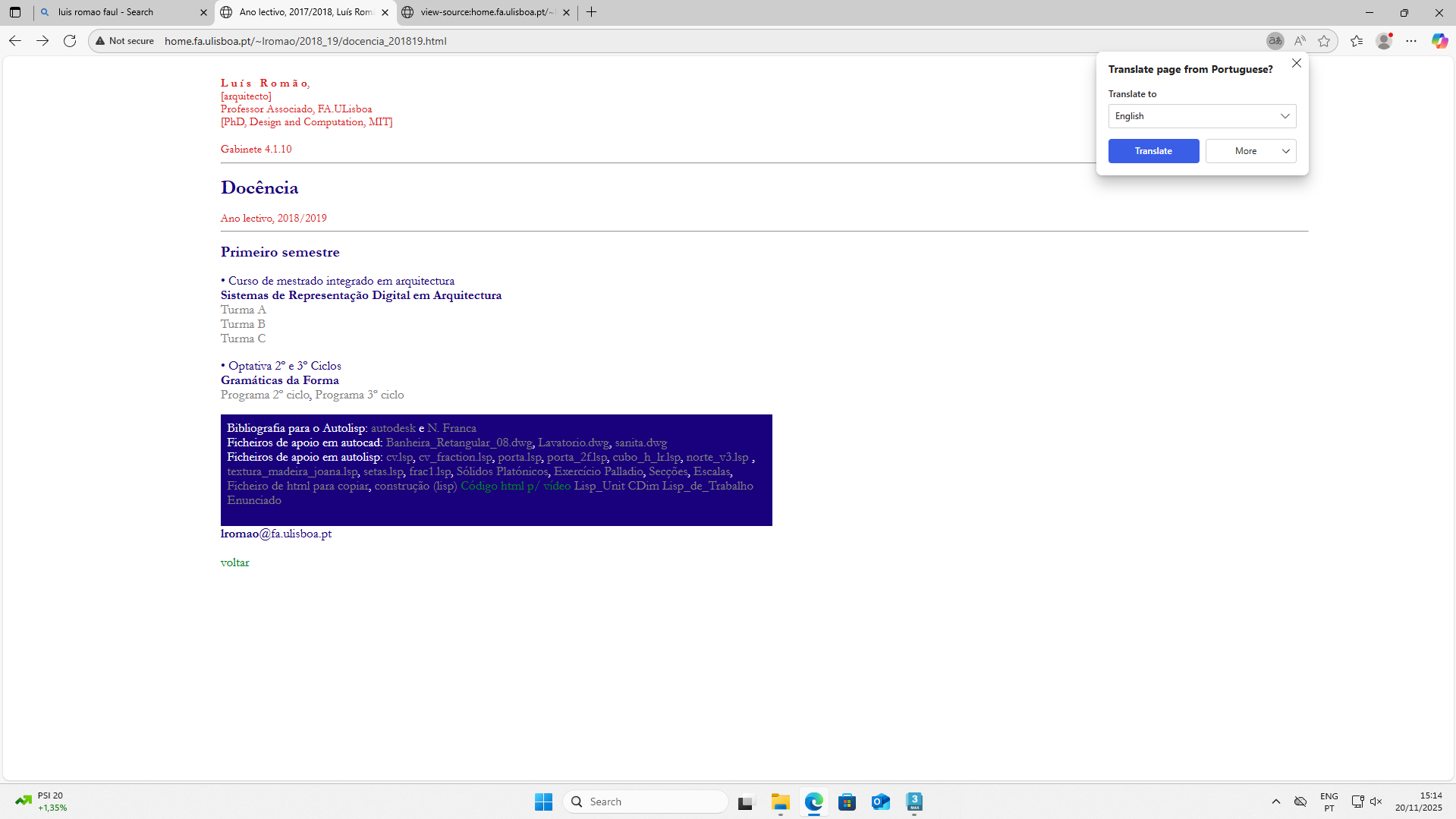Open the cv_fraction.lsp link
The height and width of the screenshot is (819, 1456).
tap(455, 457)
